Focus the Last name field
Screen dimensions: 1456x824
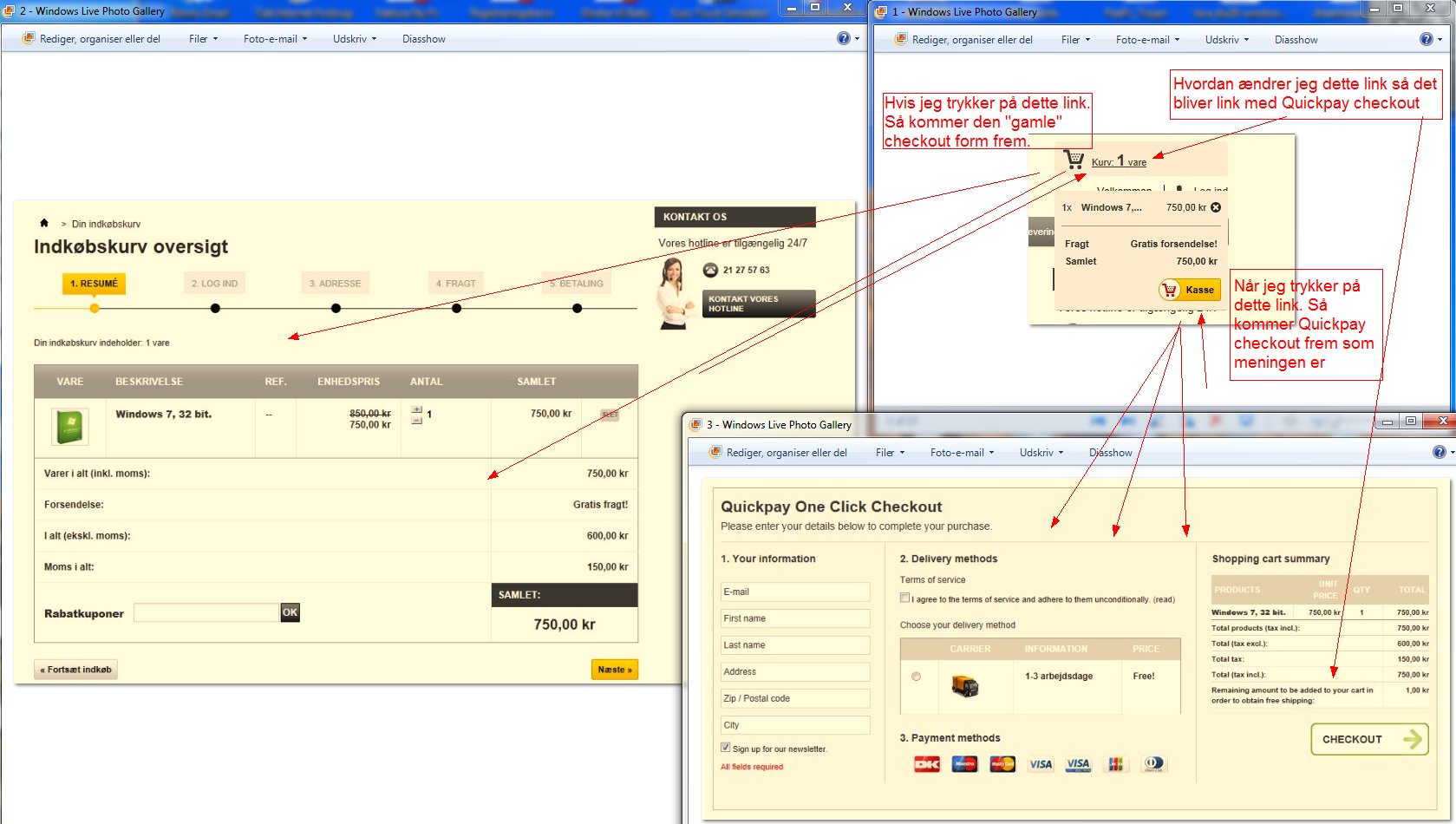point(795,645)
